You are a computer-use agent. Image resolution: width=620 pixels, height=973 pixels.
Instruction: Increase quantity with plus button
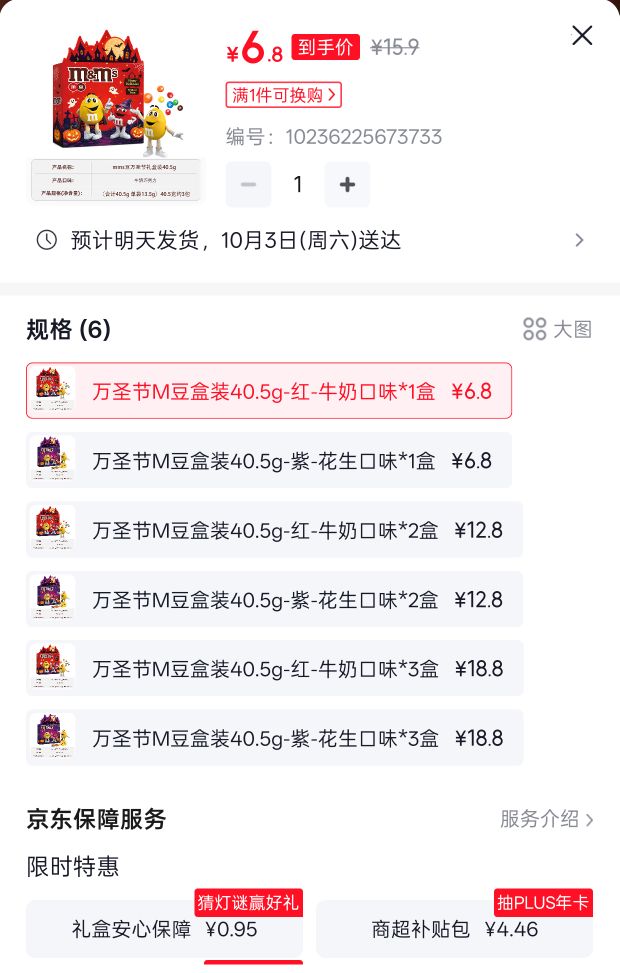348,184
